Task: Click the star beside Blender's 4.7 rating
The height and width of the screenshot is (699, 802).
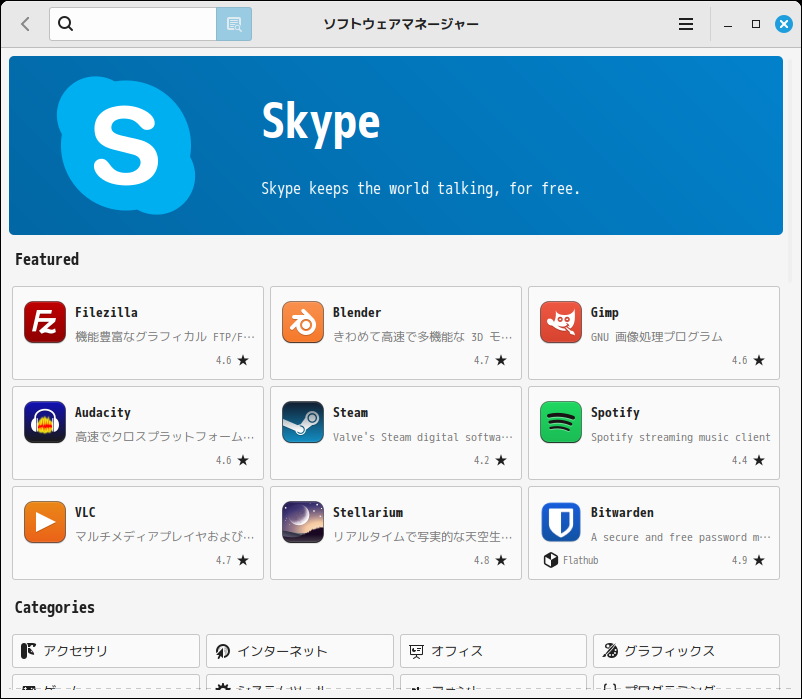Action: pos(501,360)
